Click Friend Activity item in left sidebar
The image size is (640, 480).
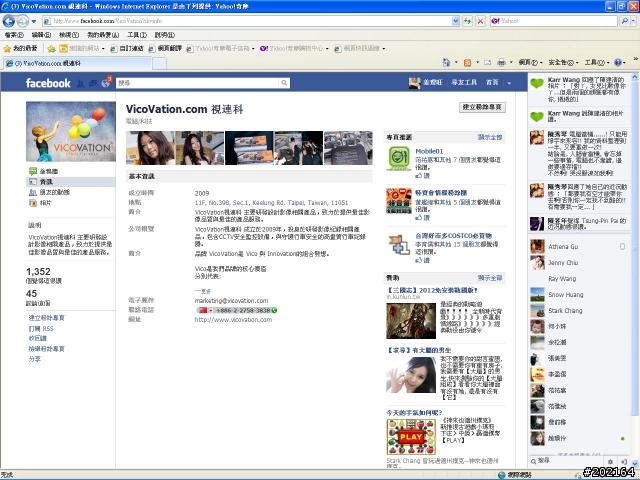(x=49, y=192)
